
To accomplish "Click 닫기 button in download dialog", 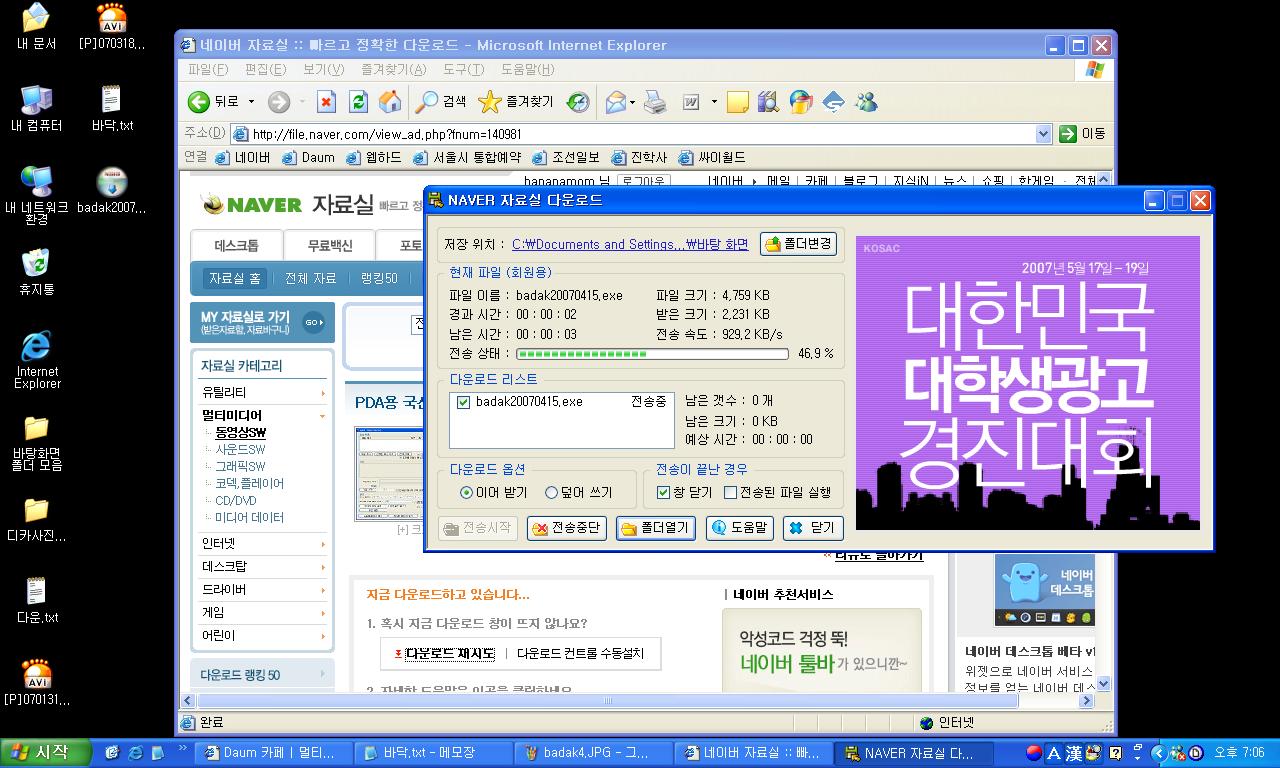I will pos(813,528).
